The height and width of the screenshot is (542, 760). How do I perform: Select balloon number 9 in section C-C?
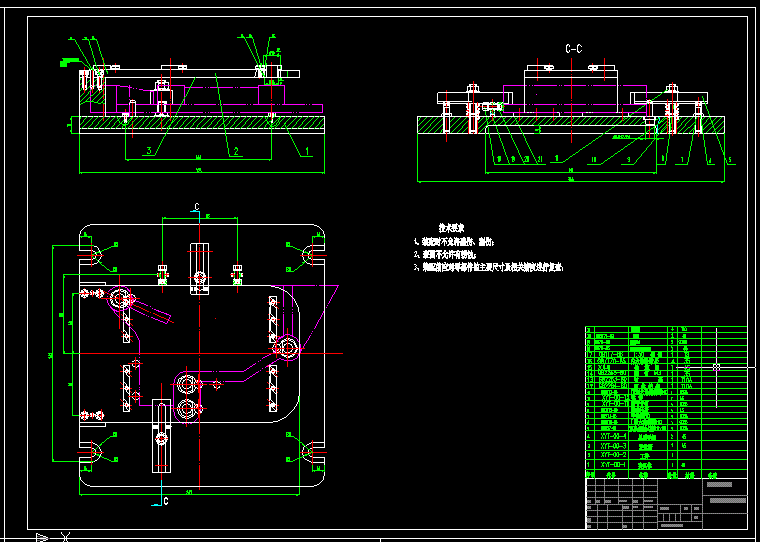[x=628, y=159]
